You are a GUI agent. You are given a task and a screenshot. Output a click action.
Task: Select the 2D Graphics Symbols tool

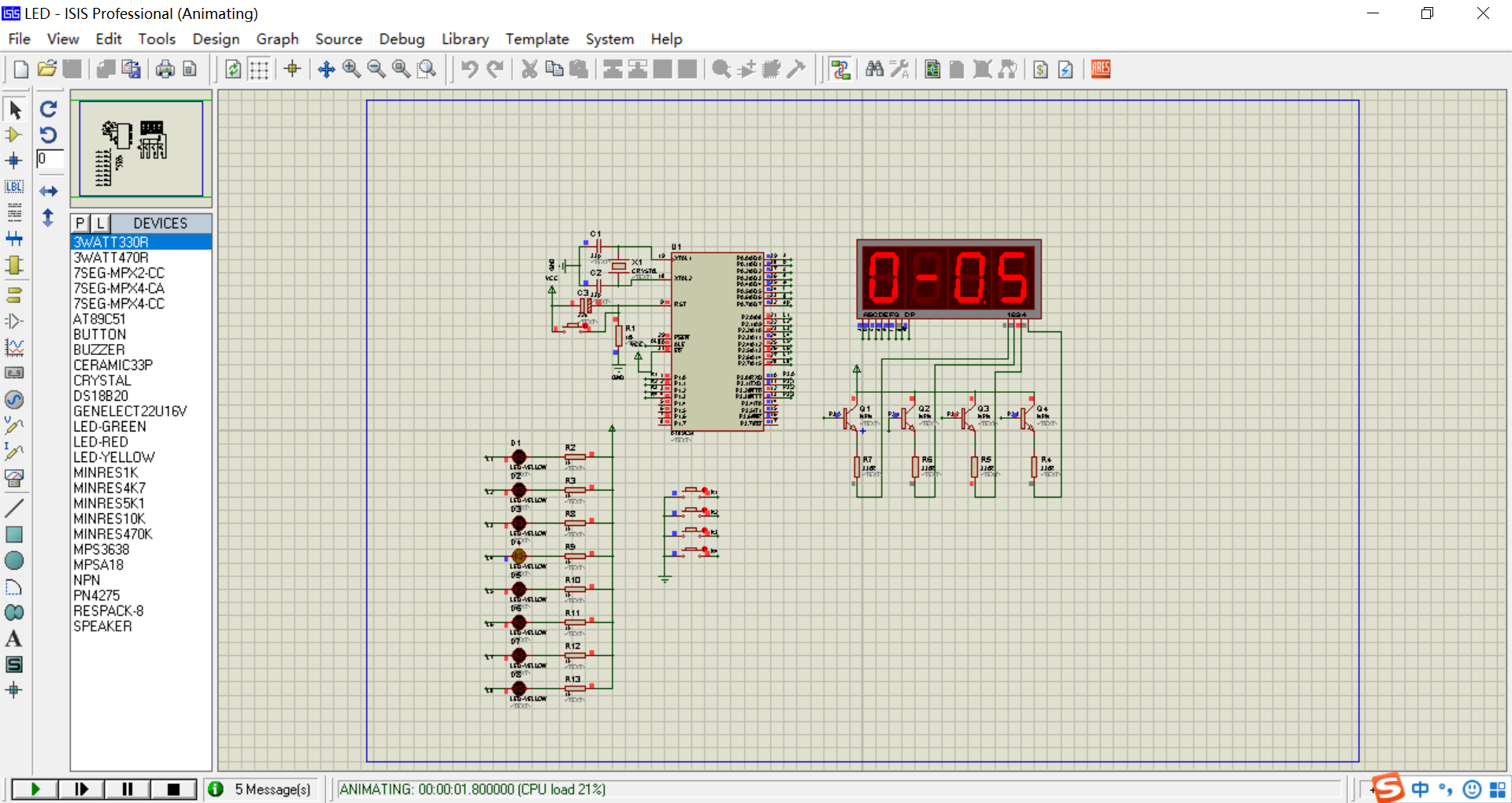tap(14, 664)
